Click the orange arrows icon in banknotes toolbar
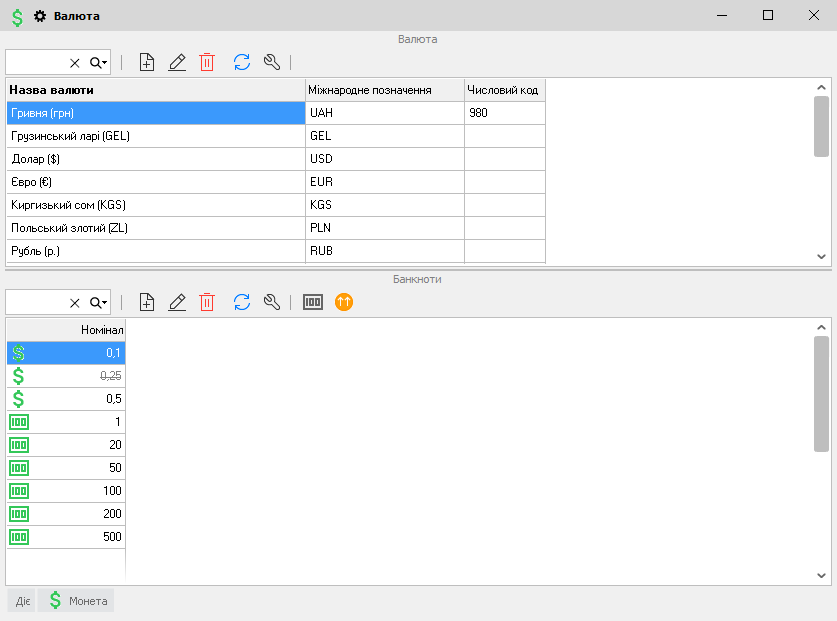Screen dimensions: 837x621 pyautogui.click(x=344, y=302)
